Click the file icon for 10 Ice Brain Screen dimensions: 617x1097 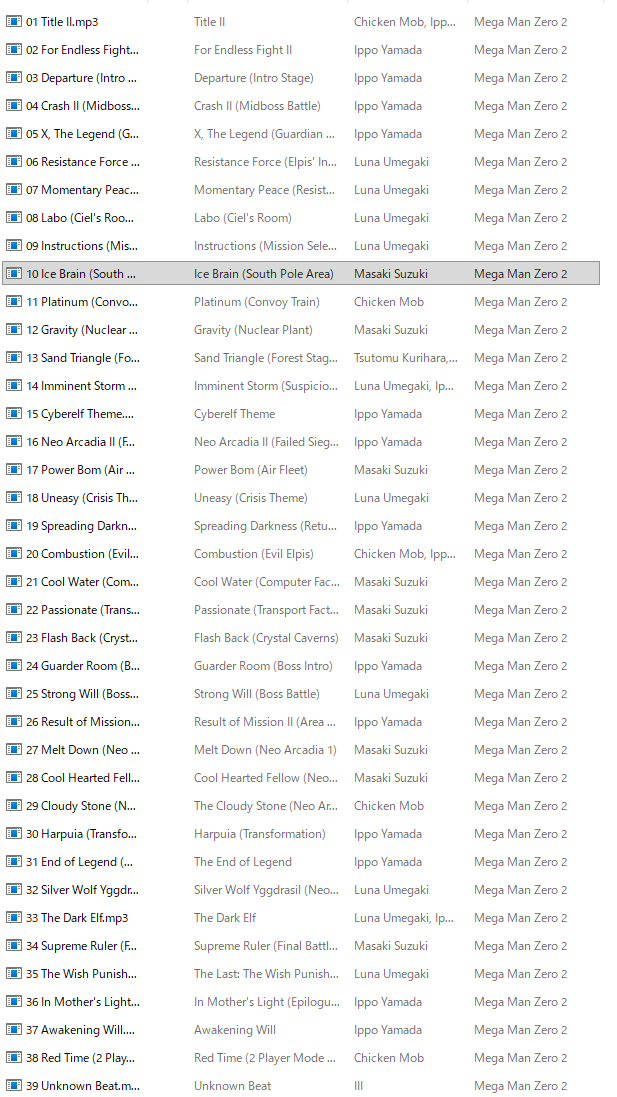tap(13, 274)
